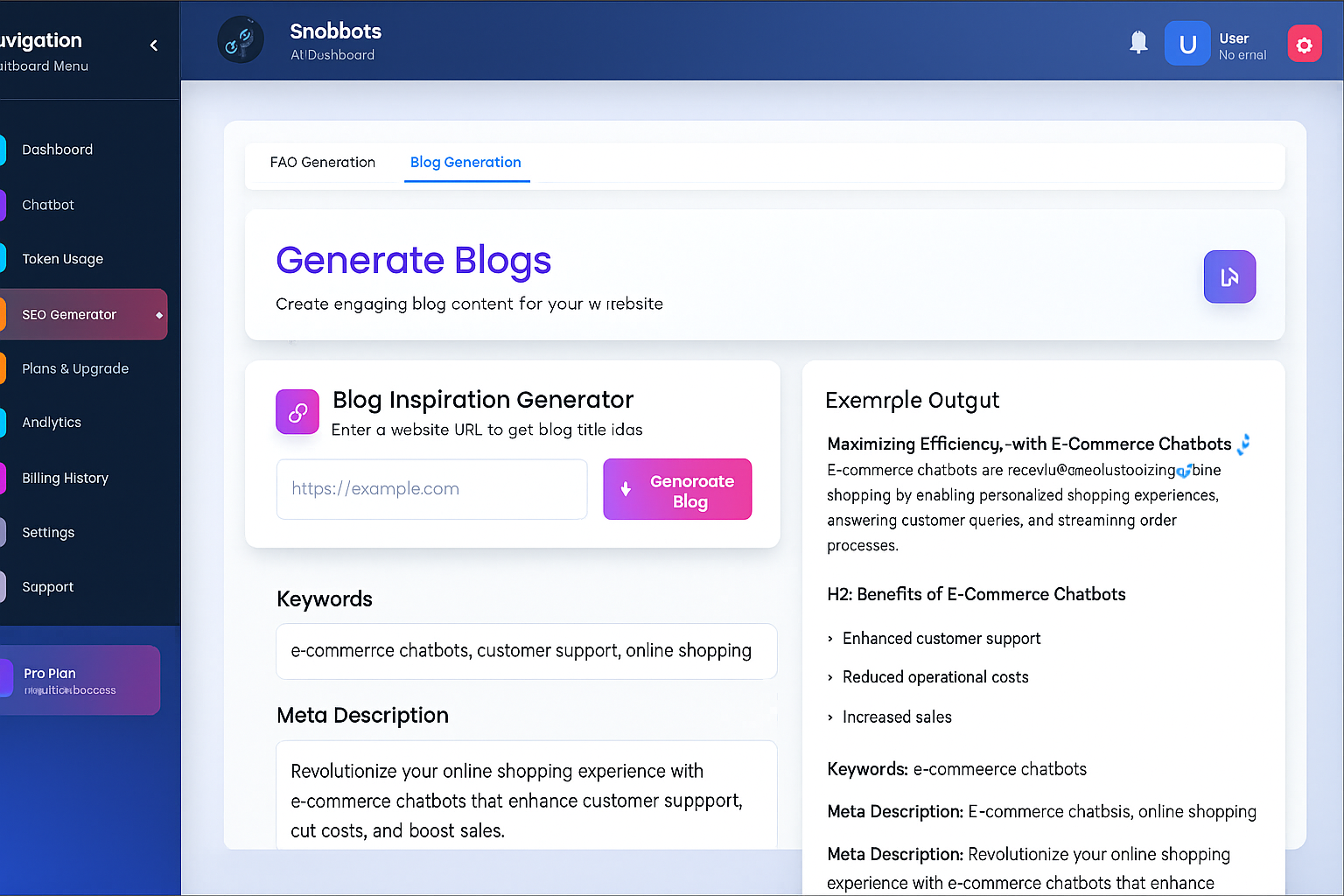The width and height of the screenshot is (1344, 896).
Task: Select the Blog Generation tab
Action: 465,163
